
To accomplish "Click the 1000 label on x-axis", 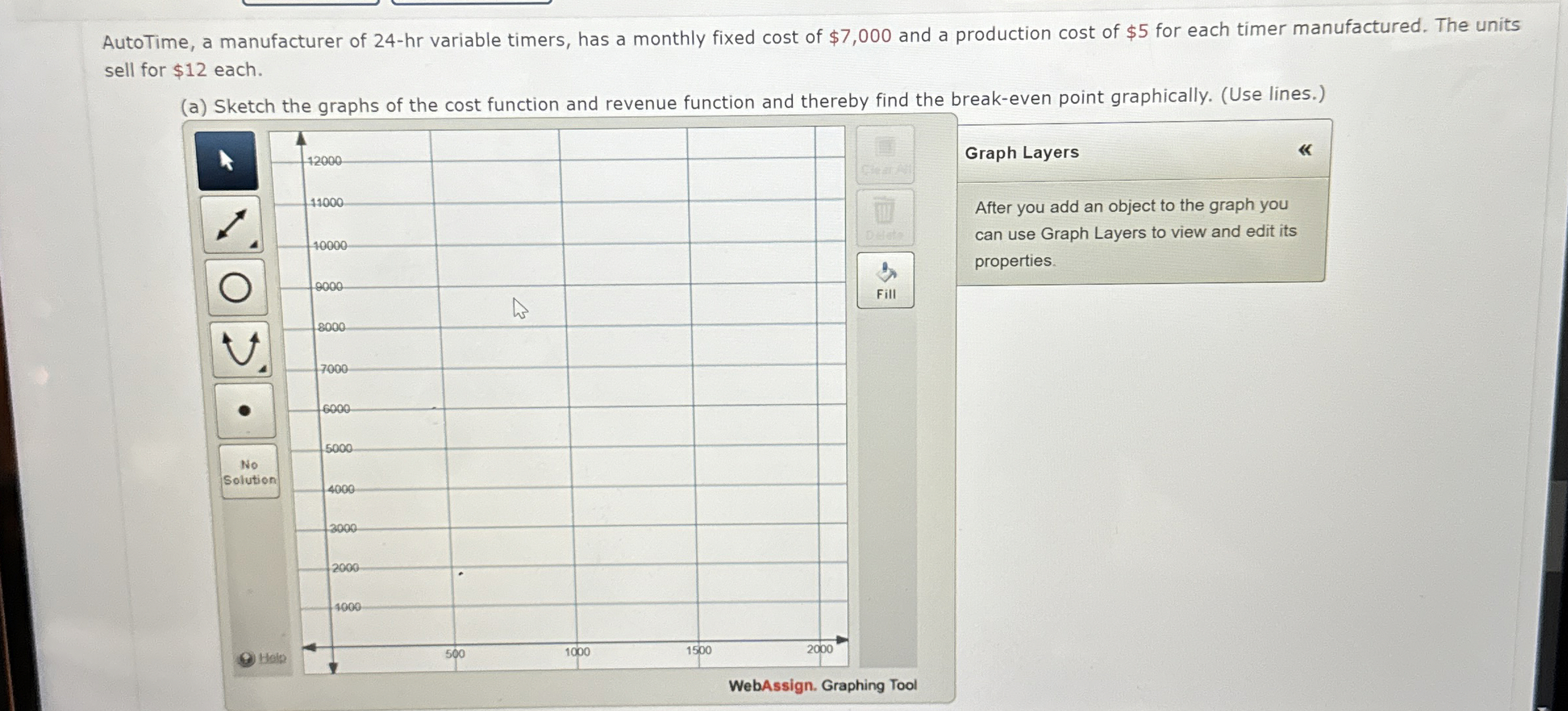I will click(x=577, y=652).
